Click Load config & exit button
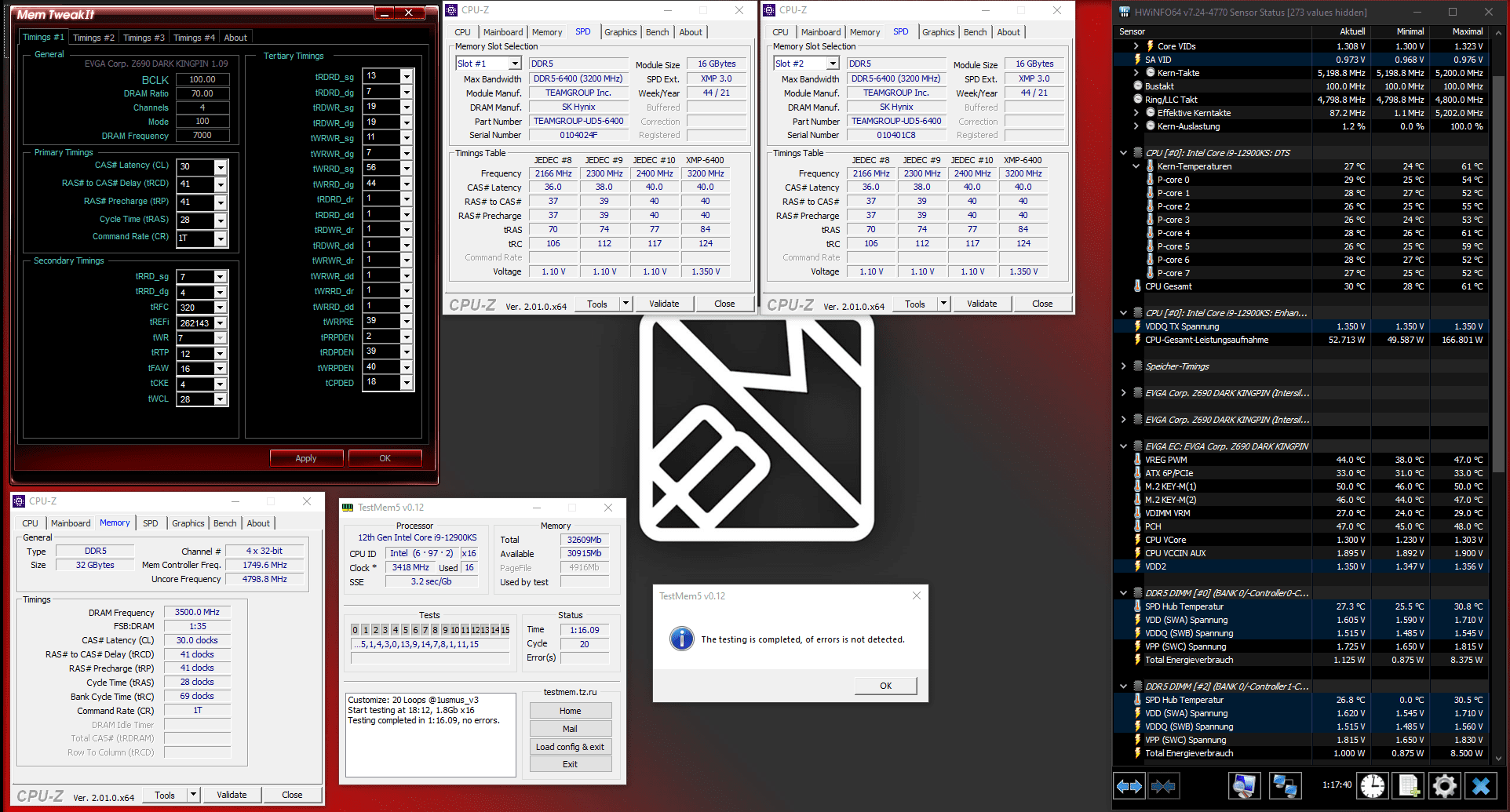 [x=571, y=747]
